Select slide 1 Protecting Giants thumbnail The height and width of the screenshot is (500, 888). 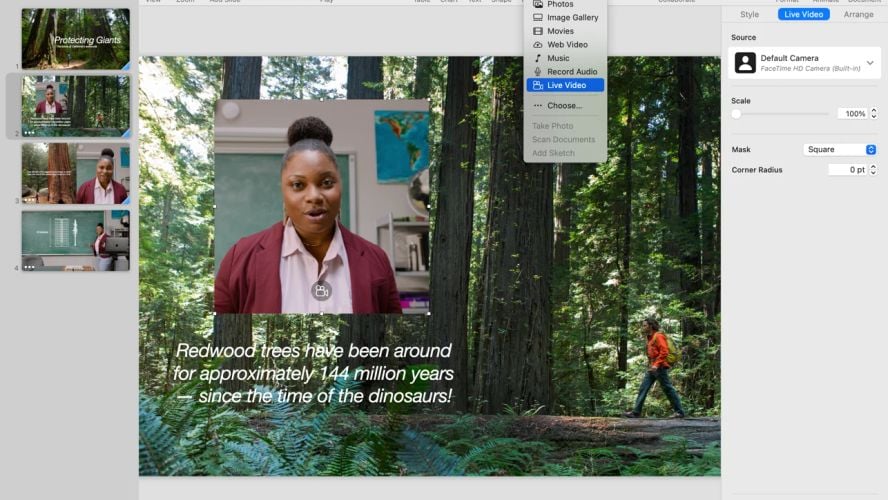(x=76, y=39)
